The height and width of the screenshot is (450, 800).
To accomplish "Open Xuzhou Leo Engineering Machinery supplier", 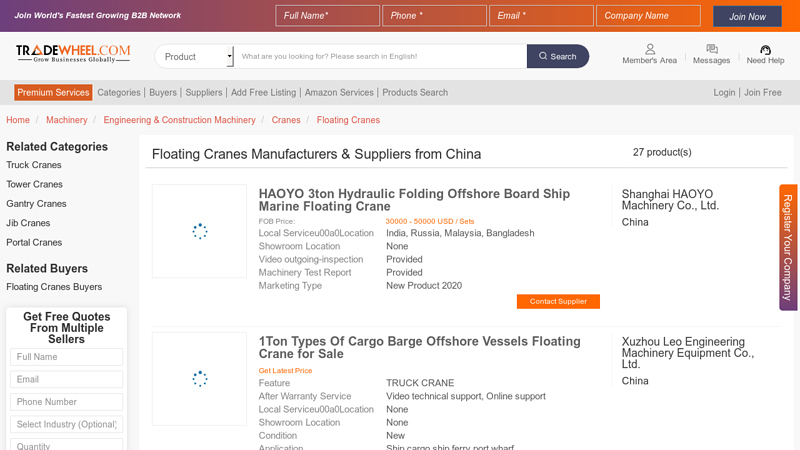I will [688, 353].
